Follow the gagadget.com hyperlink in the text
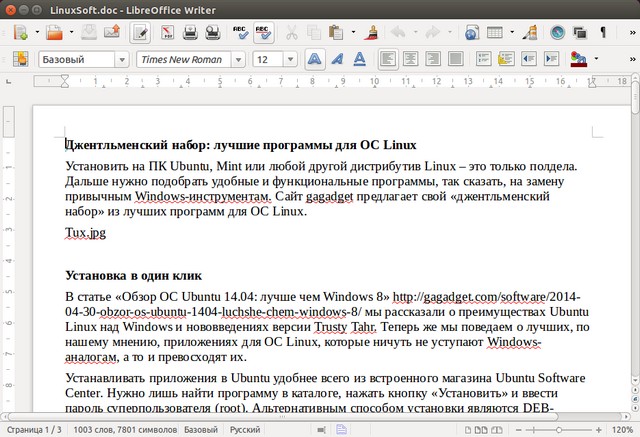 coord(486,296)
